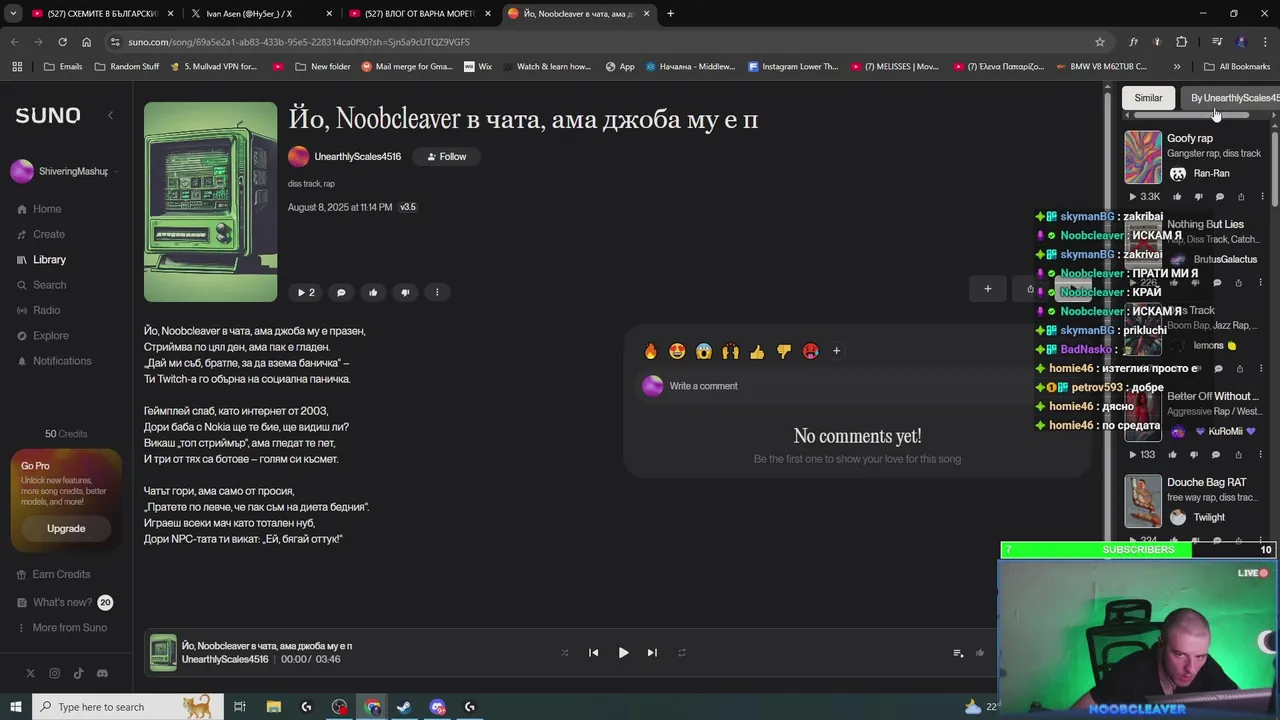React with the heart-eyes emoji

click(677, 351)
